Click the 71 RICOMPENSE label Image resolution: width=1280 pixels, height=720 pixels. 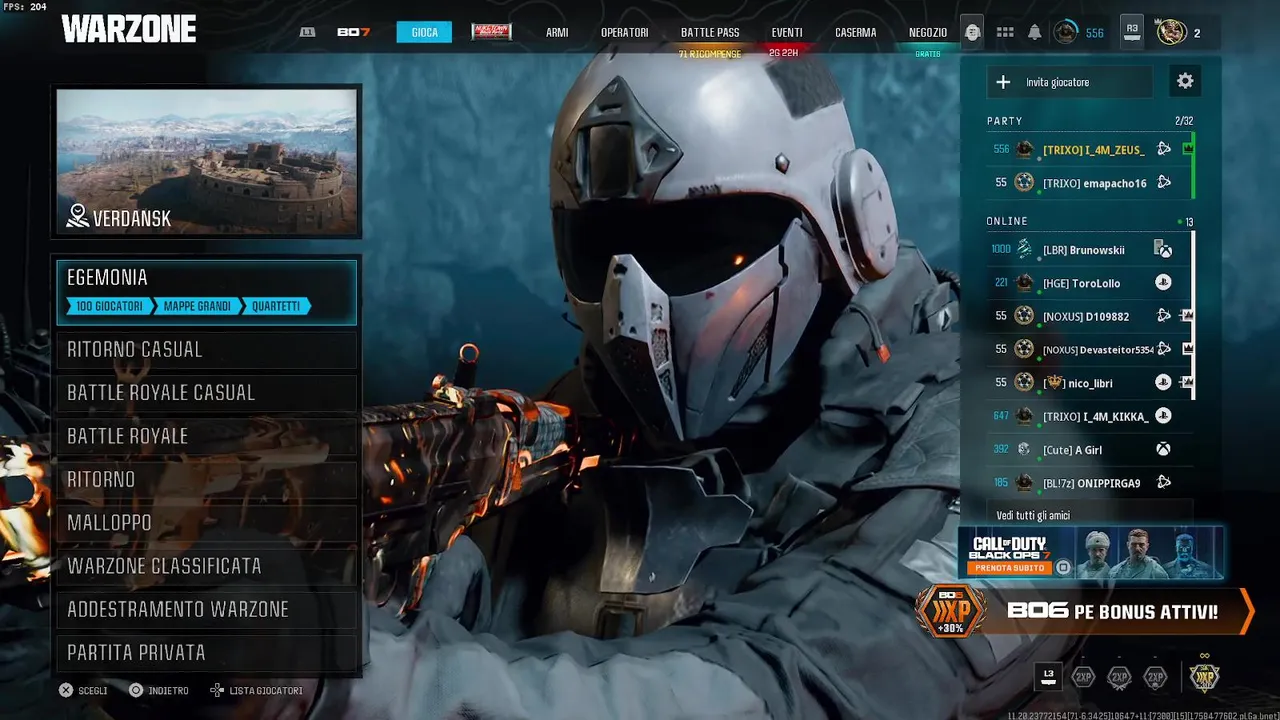(710, 54)
